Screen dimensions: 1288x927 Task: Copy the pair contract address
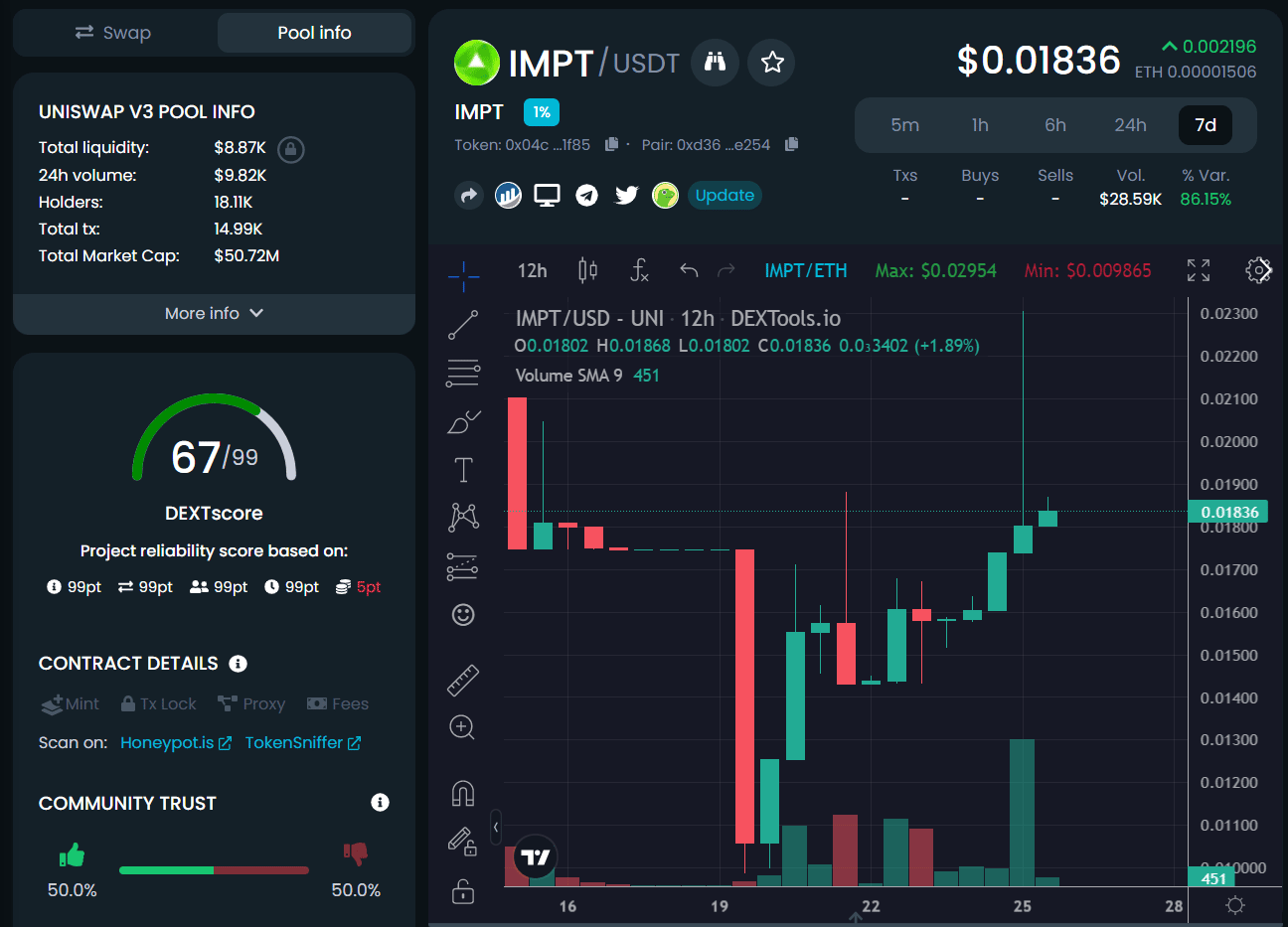tap(791, 144)
